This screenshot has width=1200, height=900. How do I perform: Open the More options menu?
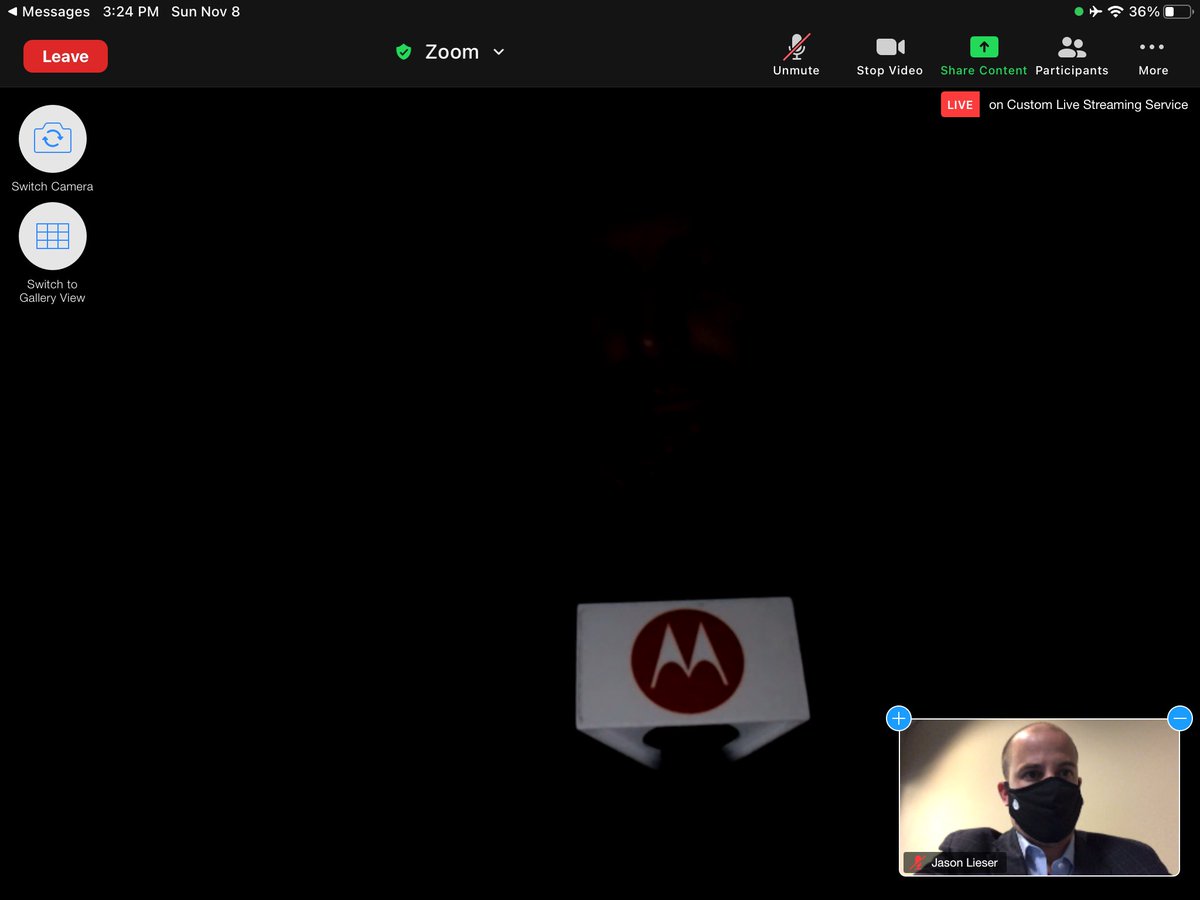tap(1153, 55)
